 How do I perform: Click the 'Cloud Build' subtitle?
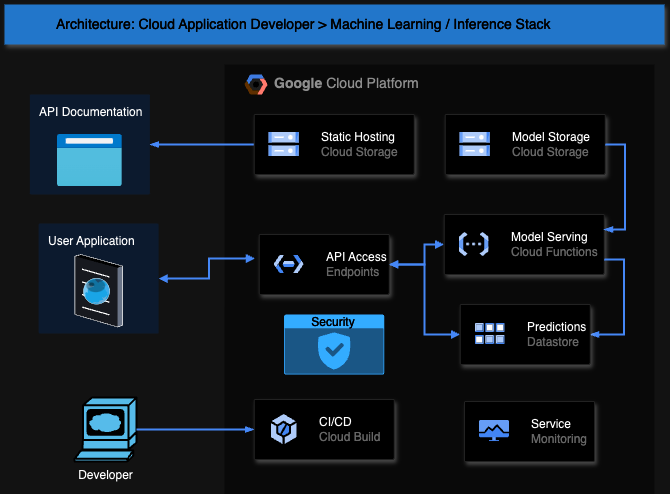point(350,437)
